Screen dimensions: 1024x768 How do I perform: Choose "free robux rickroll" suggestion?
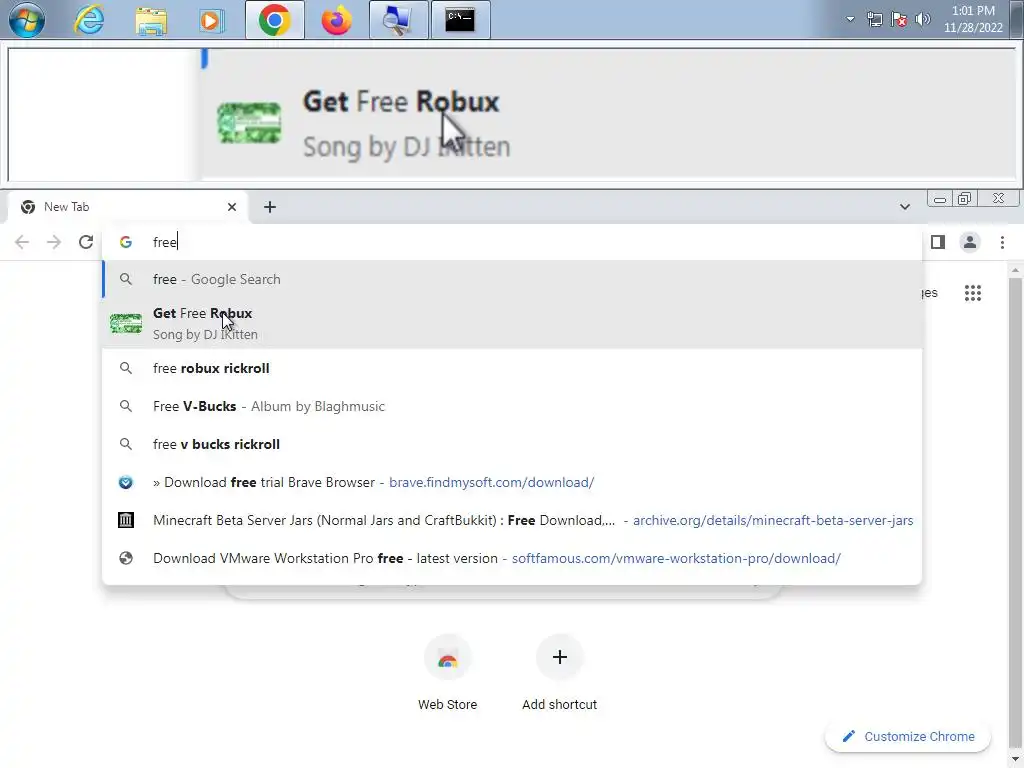pos(512,368)
